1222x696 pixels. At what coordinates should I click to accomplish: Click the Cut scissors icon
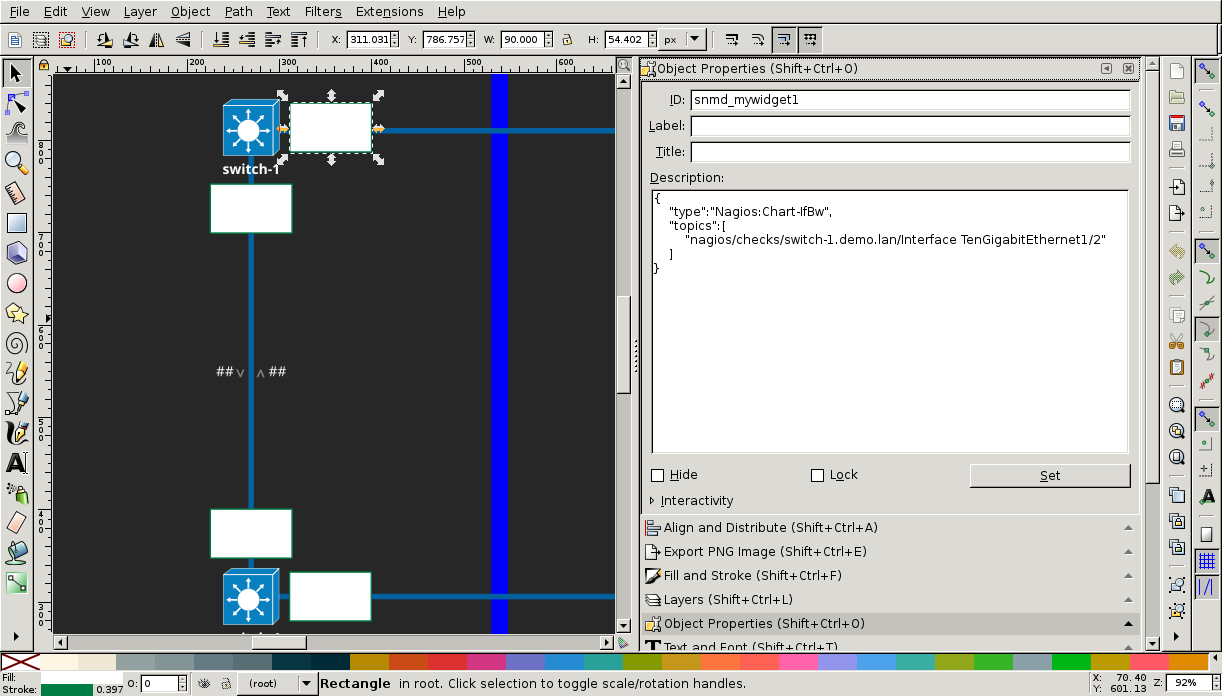[x=1177, y=341]
